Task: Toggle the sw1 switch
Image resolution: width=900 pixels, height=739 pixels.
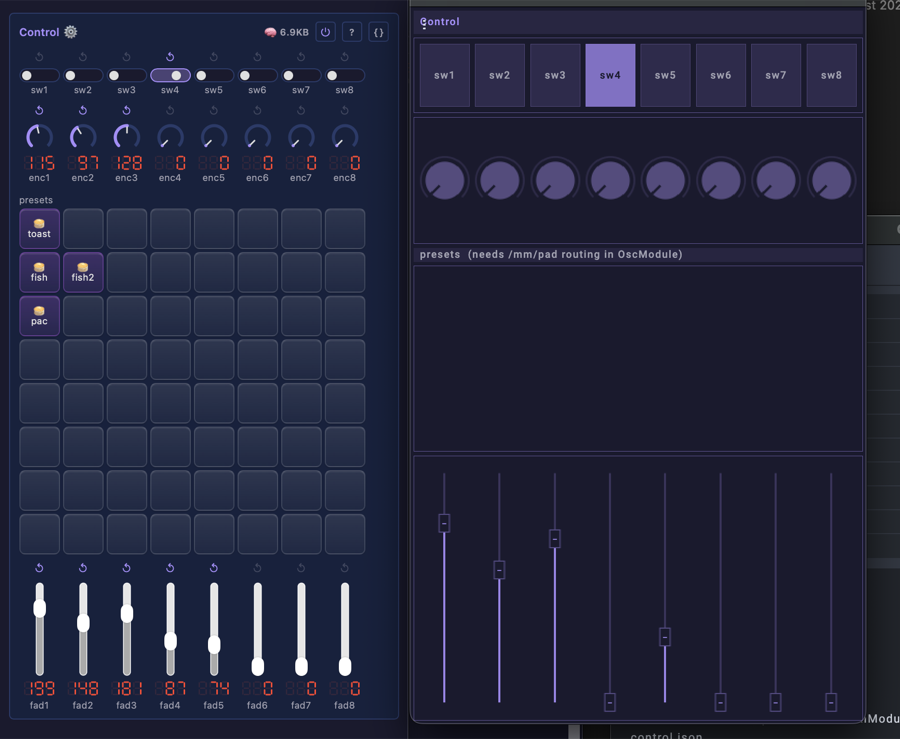Action: pyautogui.click(x=39, y=75)
